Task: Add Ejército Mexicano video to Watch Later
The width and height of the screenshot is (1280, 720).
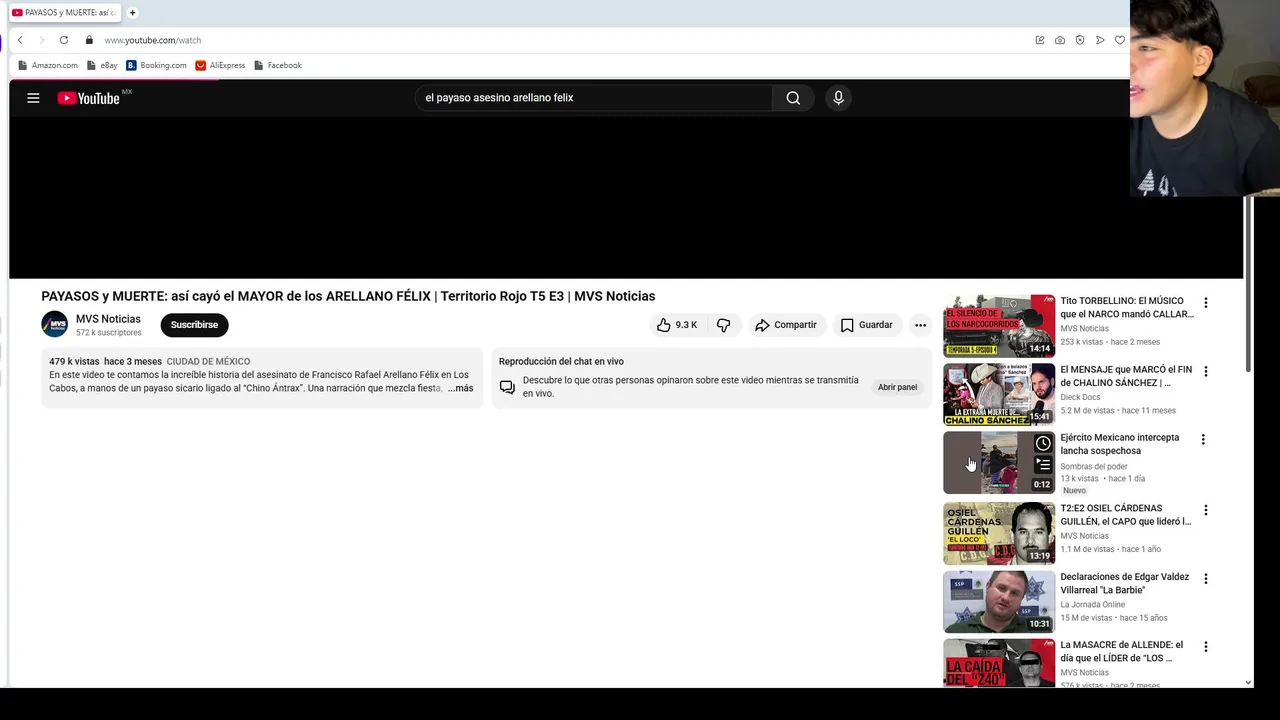Action: click(x=1043, y=443)
